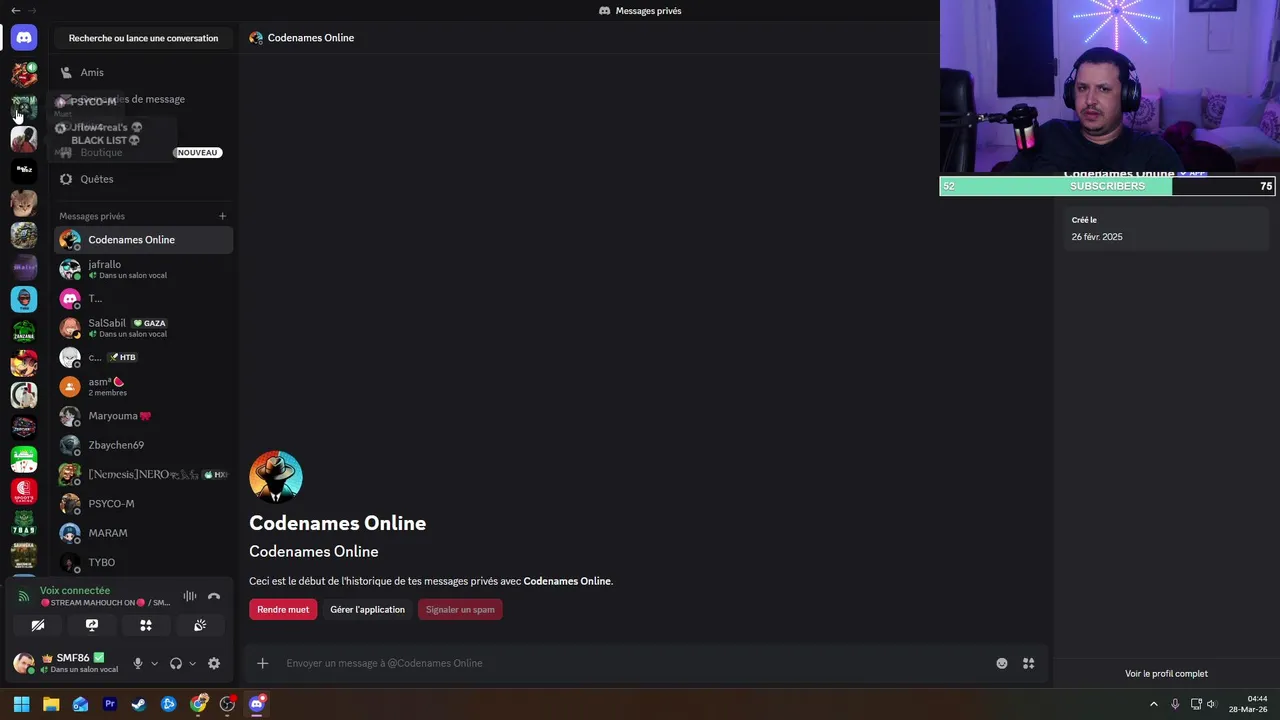Open Steam from taskbar

tap(139, 704)
